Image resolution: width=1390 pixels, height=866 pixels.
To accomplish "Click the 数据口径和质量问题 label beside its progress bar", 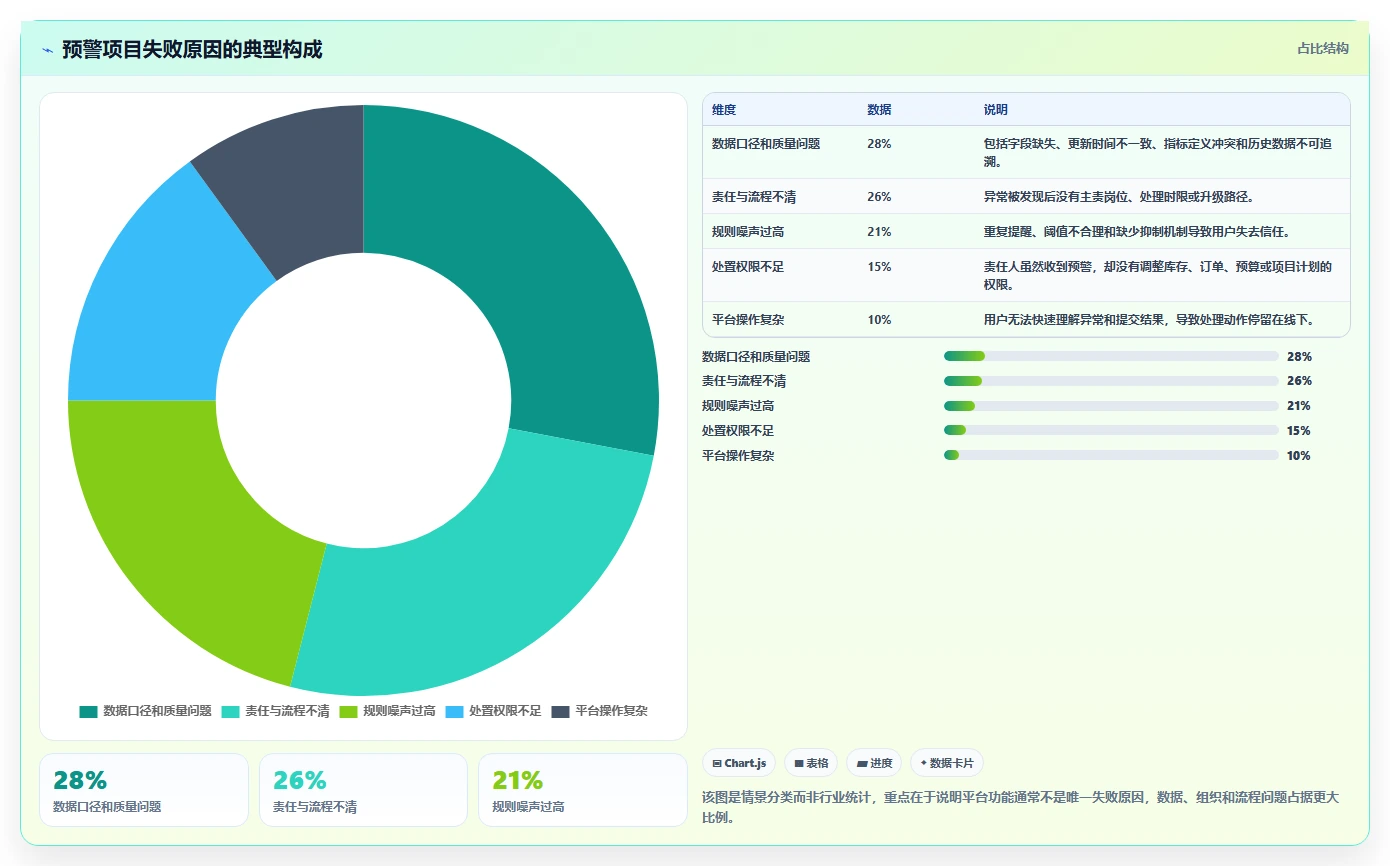I will tap(756, 356).
